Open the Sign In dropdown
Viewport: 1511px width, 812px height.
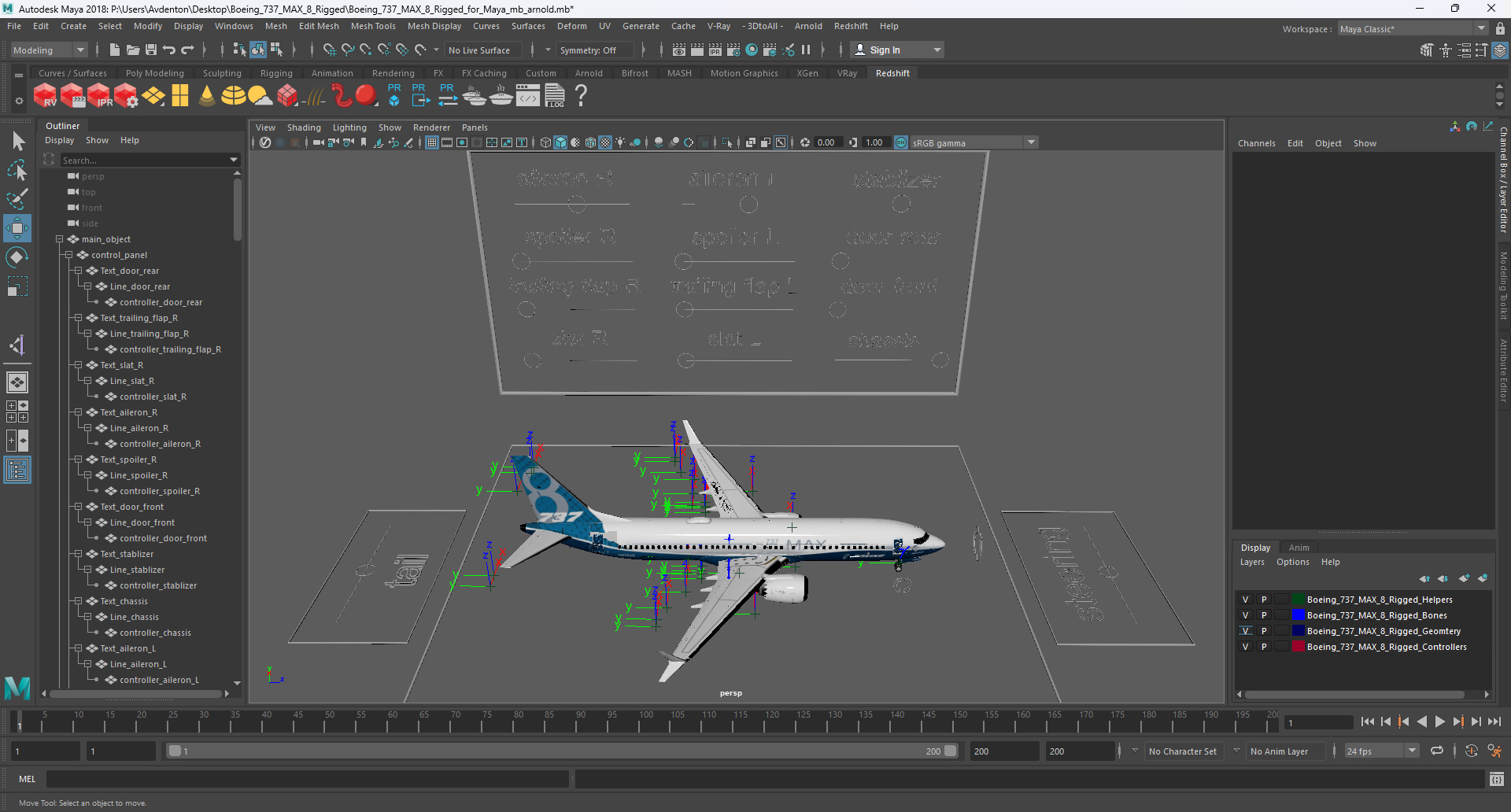pyautogui.click(x=897, y=50)
